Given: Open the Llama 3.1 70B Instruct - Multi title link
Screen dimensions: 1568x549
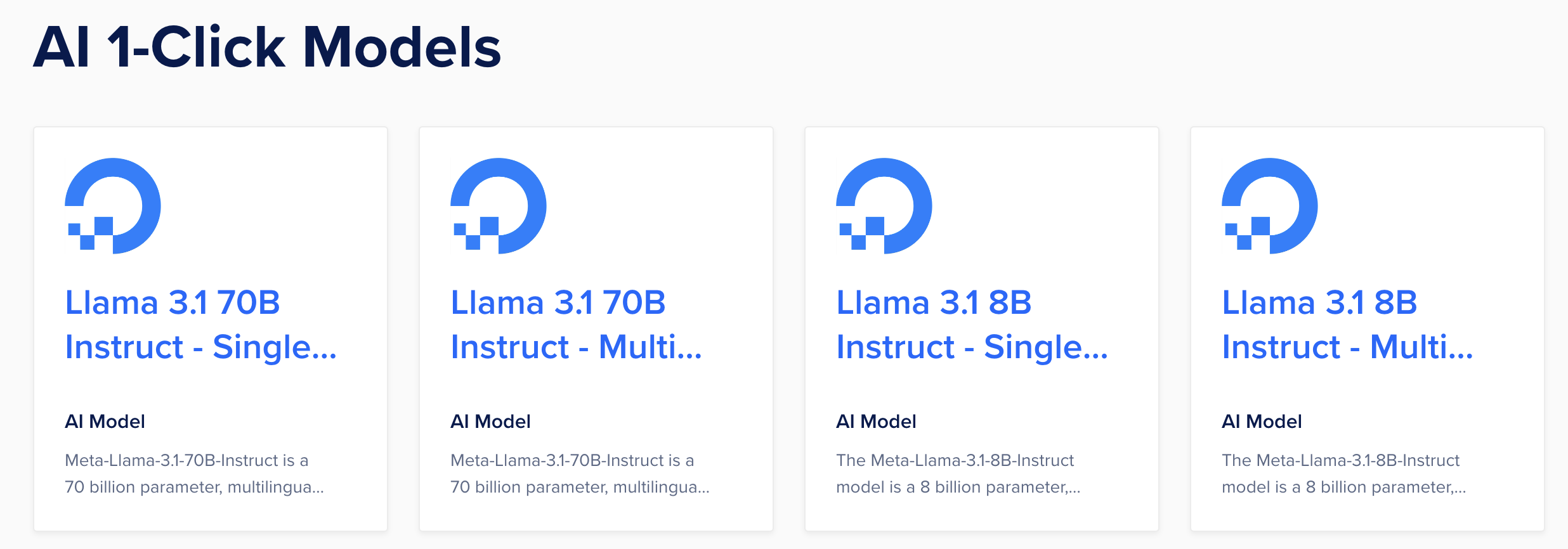Looking at the screenshot, I should (576, 325).
